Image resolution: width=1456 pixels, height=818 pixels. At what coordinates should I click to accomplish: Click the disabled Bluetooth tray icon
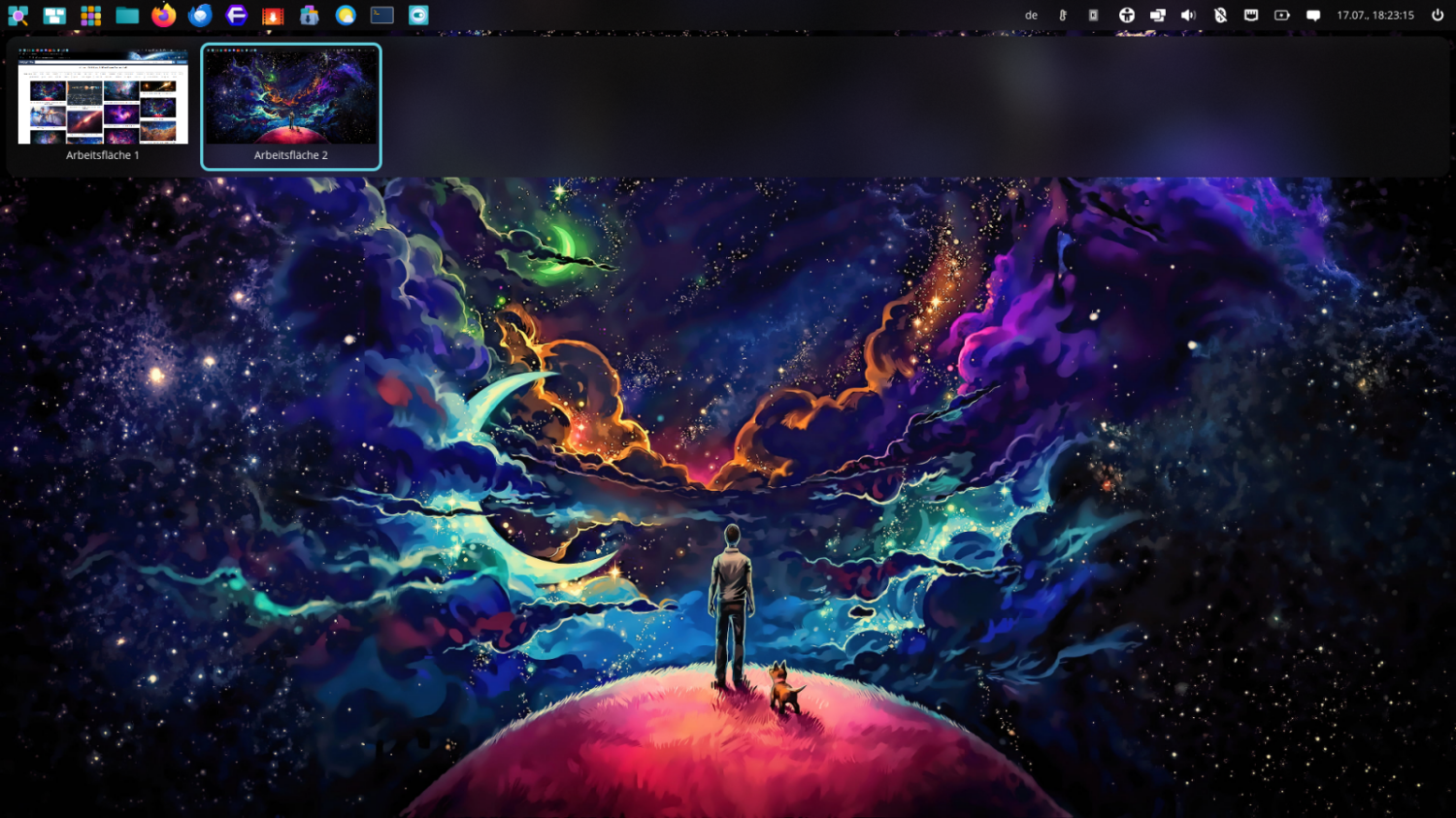tap(1220, 16)
